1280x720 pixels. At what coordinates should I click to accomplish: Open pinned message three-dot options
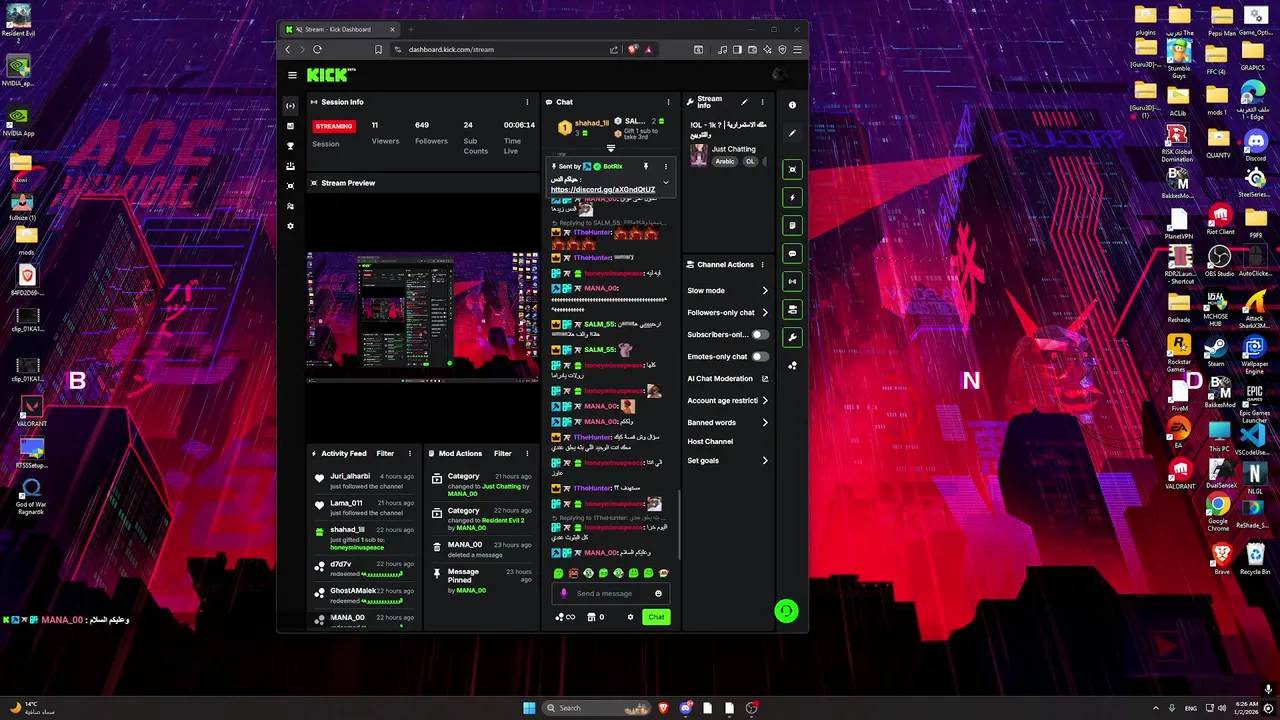click(x=666, y=166)
